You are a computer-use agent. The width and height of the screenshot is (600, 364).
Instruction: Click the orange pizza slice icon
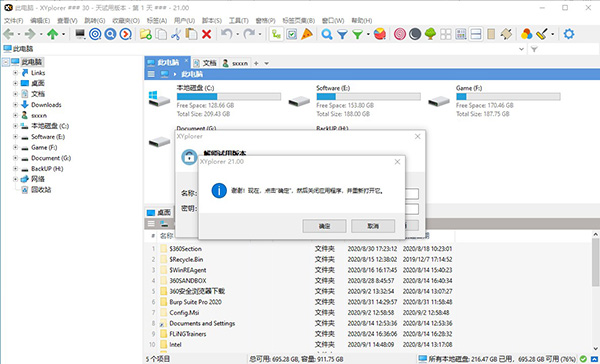point(307,34)
